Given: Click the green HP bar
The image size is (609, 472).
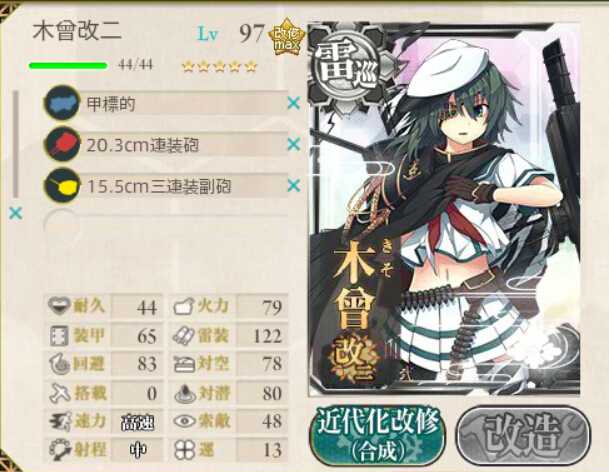Looking at the screenshot, I should 68,65.
